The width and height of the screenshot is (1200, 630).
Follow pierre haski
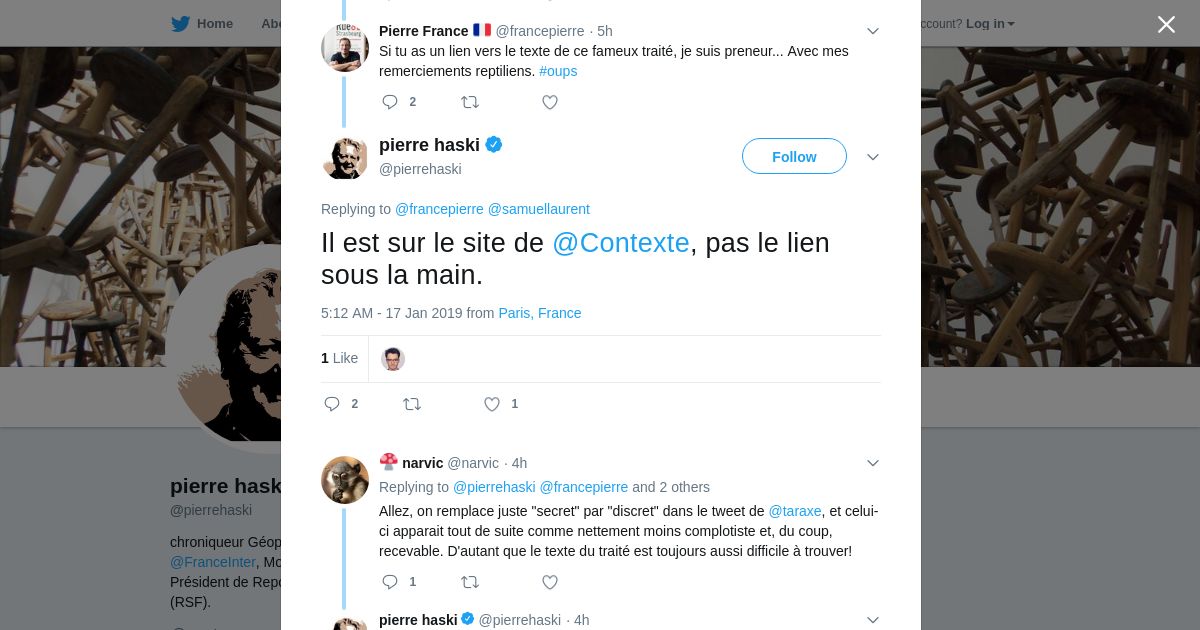click(x=794, y=156)
